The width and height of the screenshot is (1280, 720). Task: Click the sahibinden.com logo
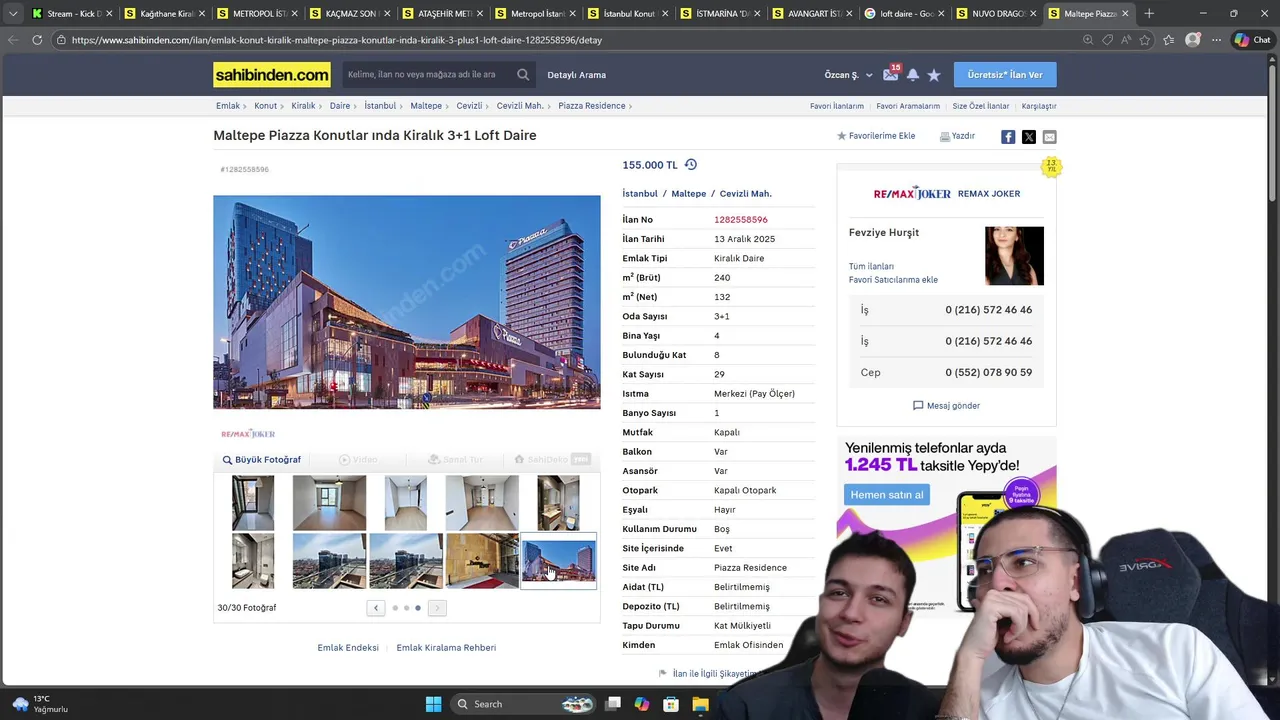point(271,75)
